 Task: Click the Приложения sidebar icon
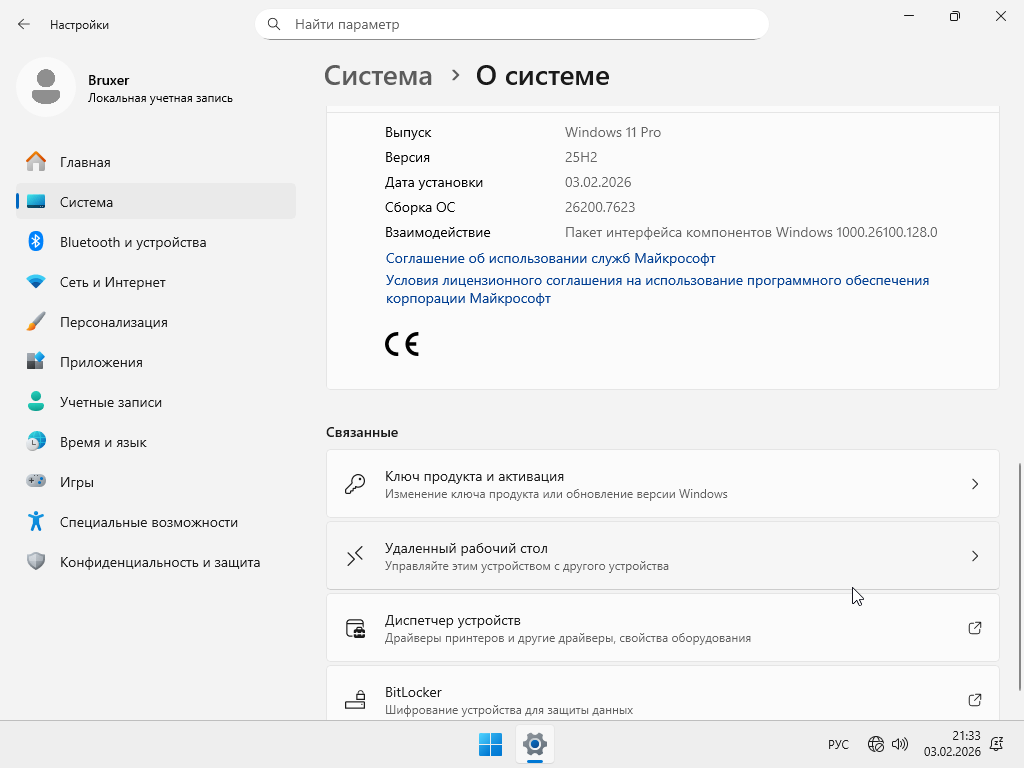point(36,362)
